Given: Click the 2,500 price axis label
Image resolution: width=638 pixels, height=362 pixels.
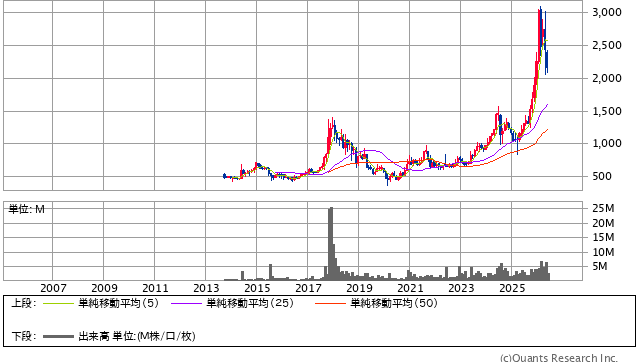Looking at the screenshot, I should tap(607, 45).
